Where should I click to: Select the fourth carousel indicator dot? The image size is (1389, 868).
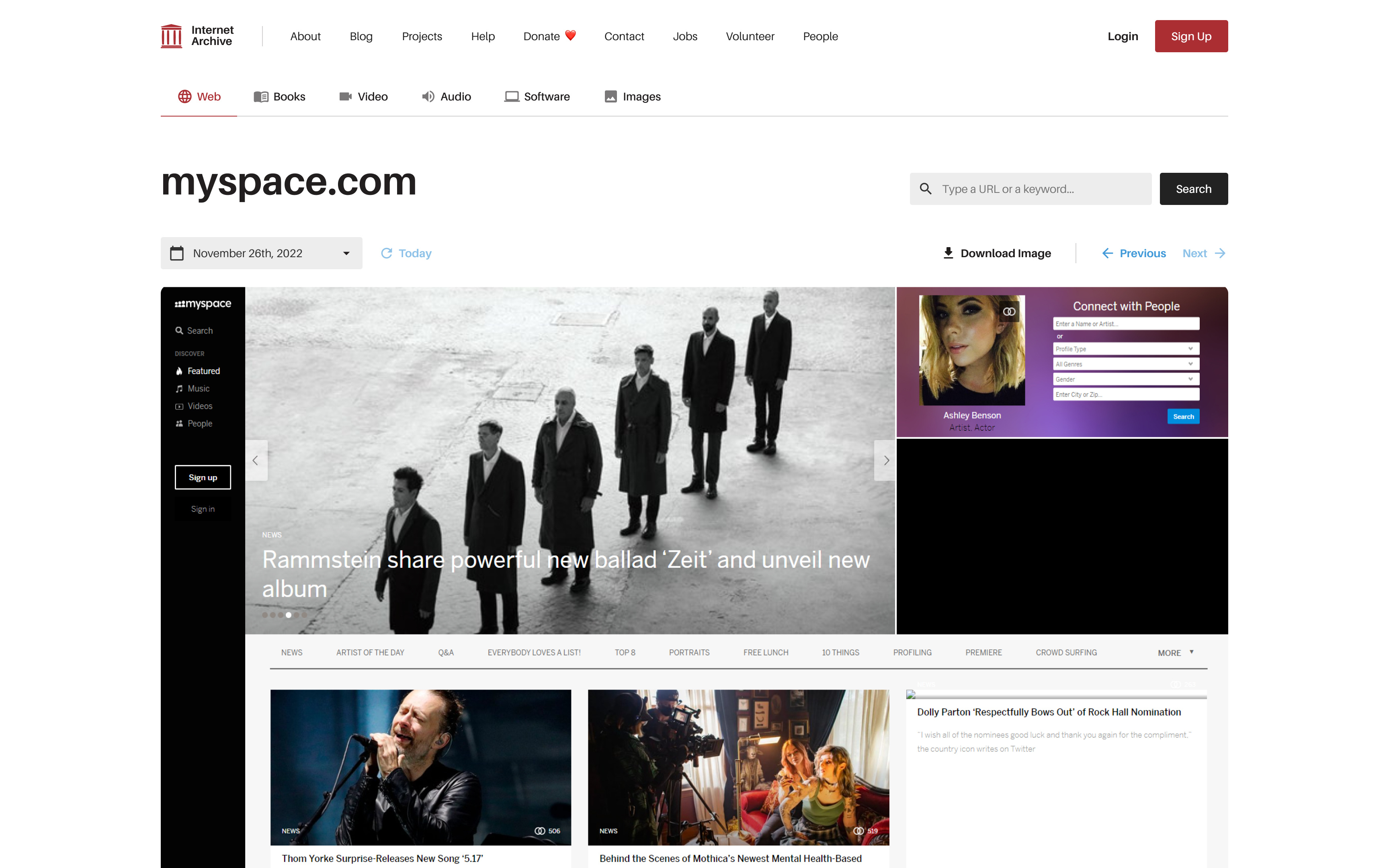pyautogui.click(x=289, y=614)
